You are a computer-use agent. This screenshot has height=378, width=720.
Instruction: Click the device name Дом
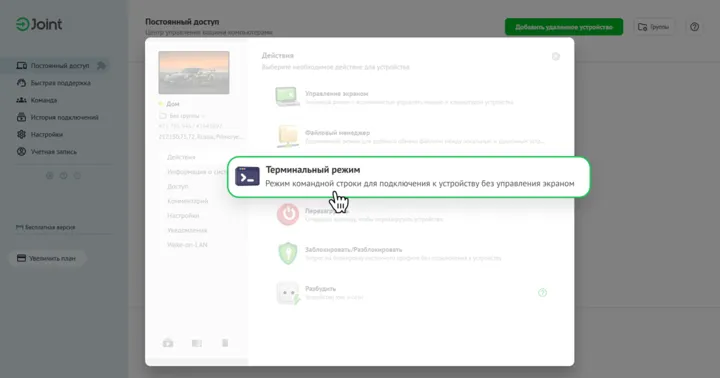click(x=173, y=104)
